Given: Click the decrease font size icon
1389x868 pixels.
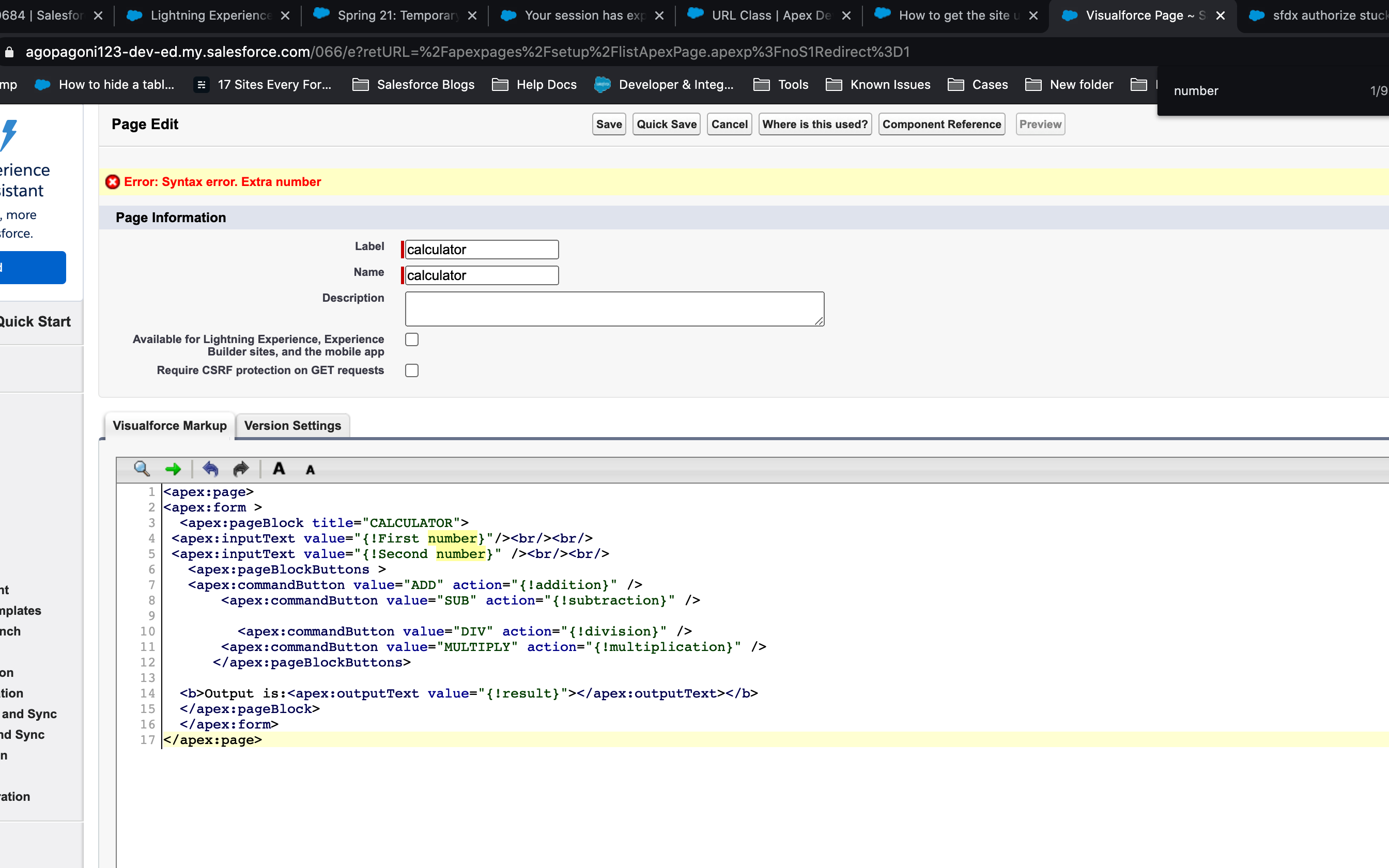Looking at the screenshot, I should [x=309, y=469].
